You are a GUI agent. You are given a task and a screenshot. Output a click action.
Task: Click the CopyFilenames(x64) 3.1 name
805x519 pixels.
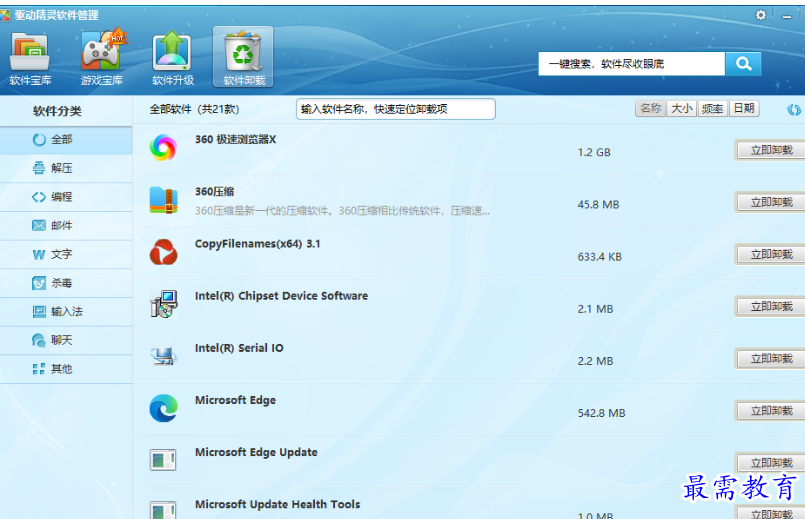[257, 244]
